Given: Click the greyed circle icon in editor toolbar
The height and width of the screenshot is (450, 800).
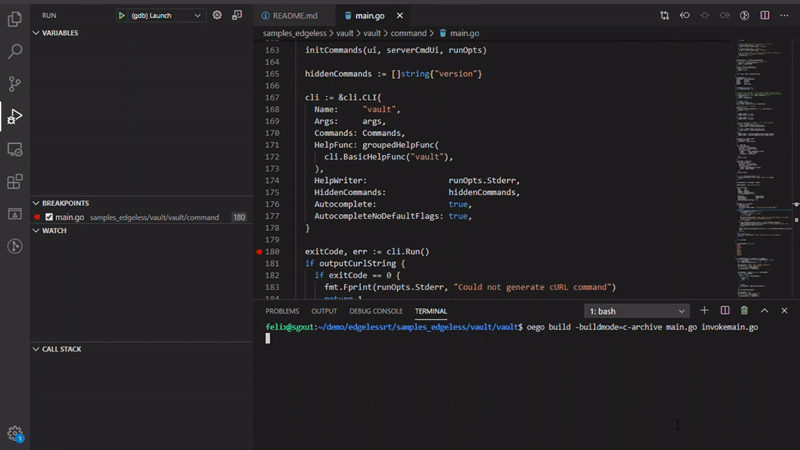Looking at the screenshot, I should pyautogui.click(x=705, y=16).
